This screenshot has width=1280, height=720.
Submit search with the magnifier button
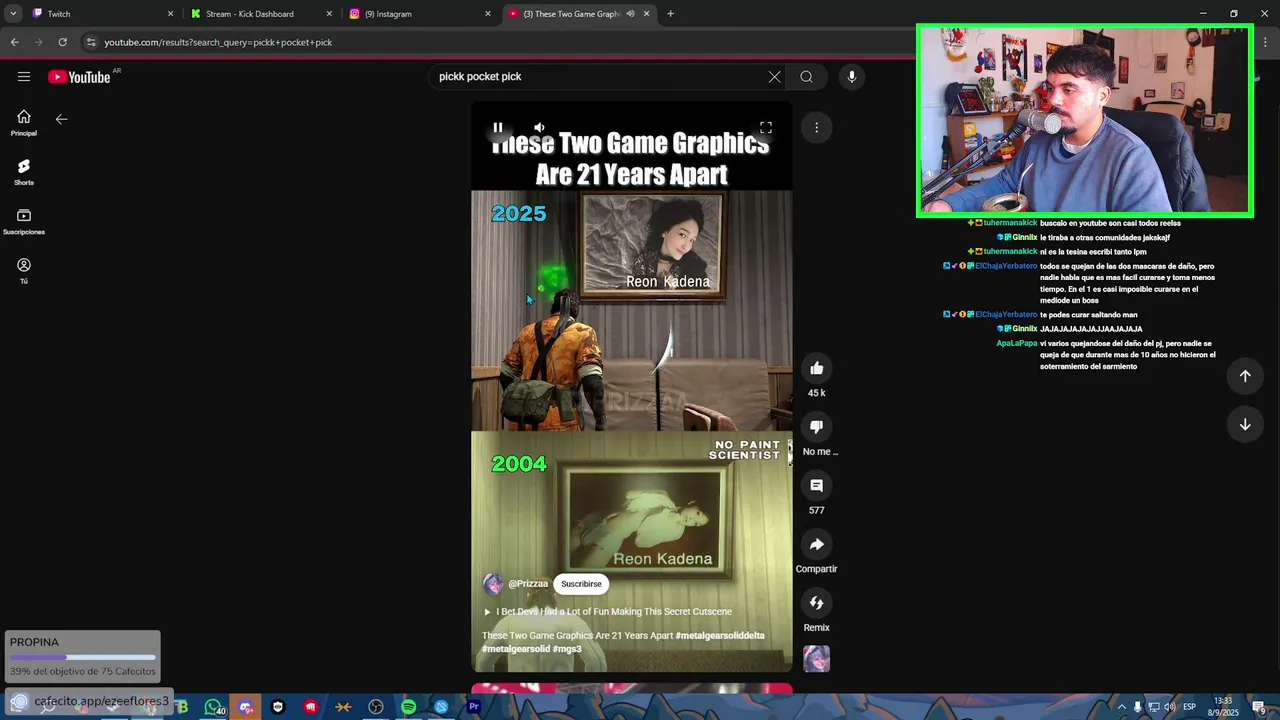(806, 77)
